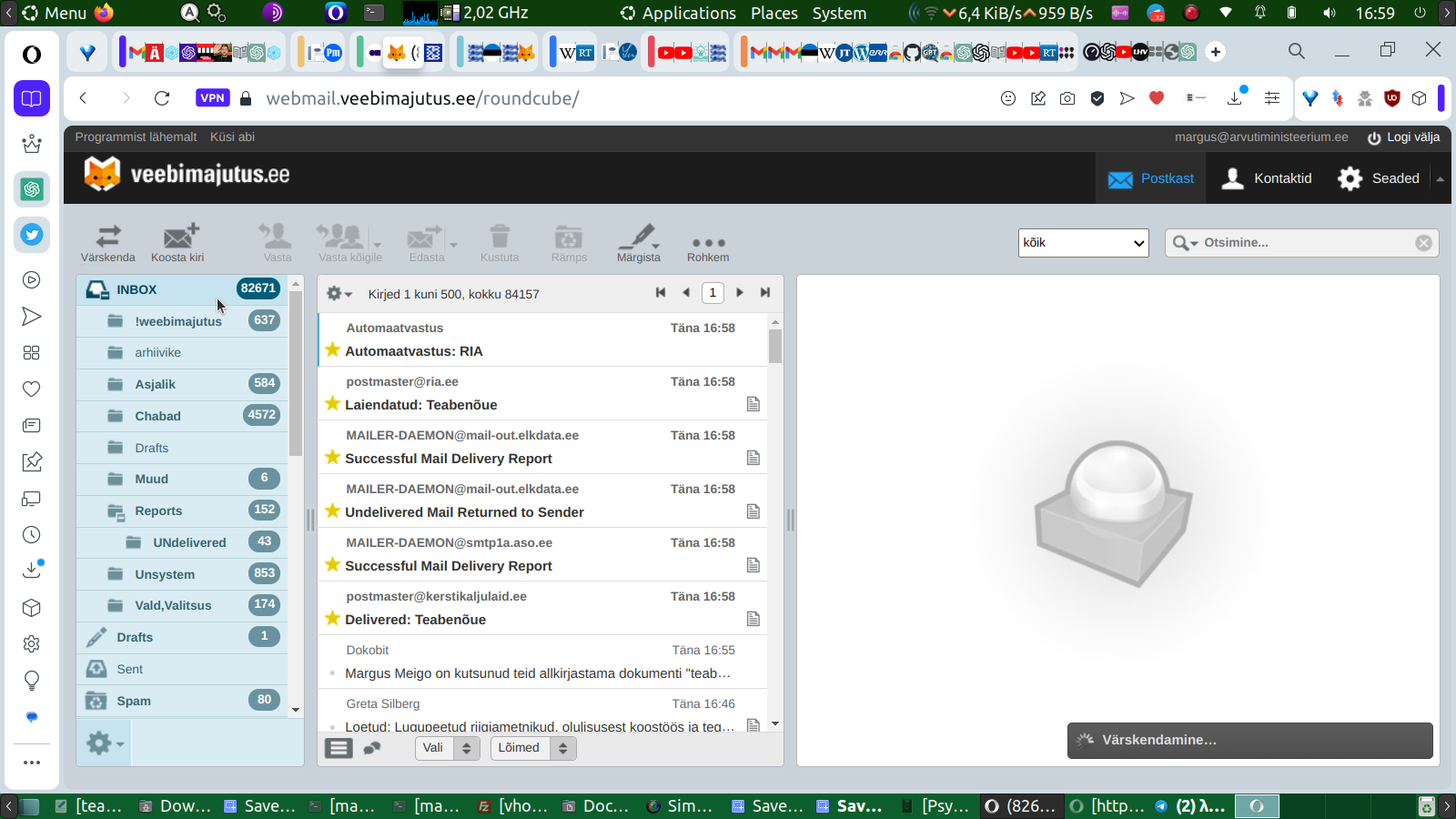This screenshot has height=819, width=1456.
Task: Go to the previous page of messages
Action: [x=686, y=293]
